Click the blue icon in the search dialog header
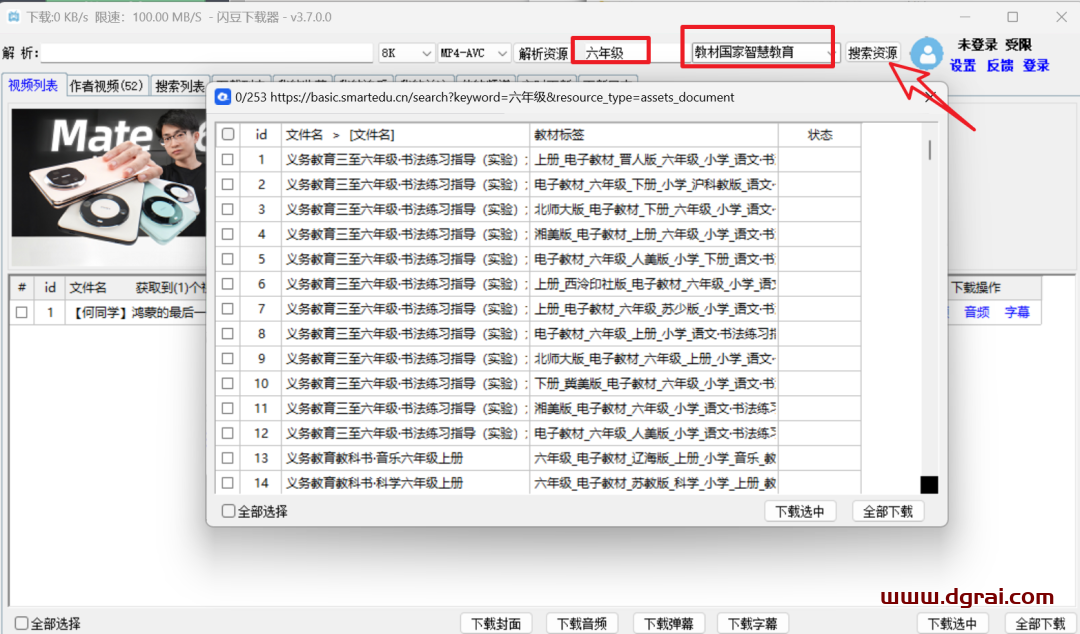1080x634 pixels. pyautogui.click(x=223, y=97)
